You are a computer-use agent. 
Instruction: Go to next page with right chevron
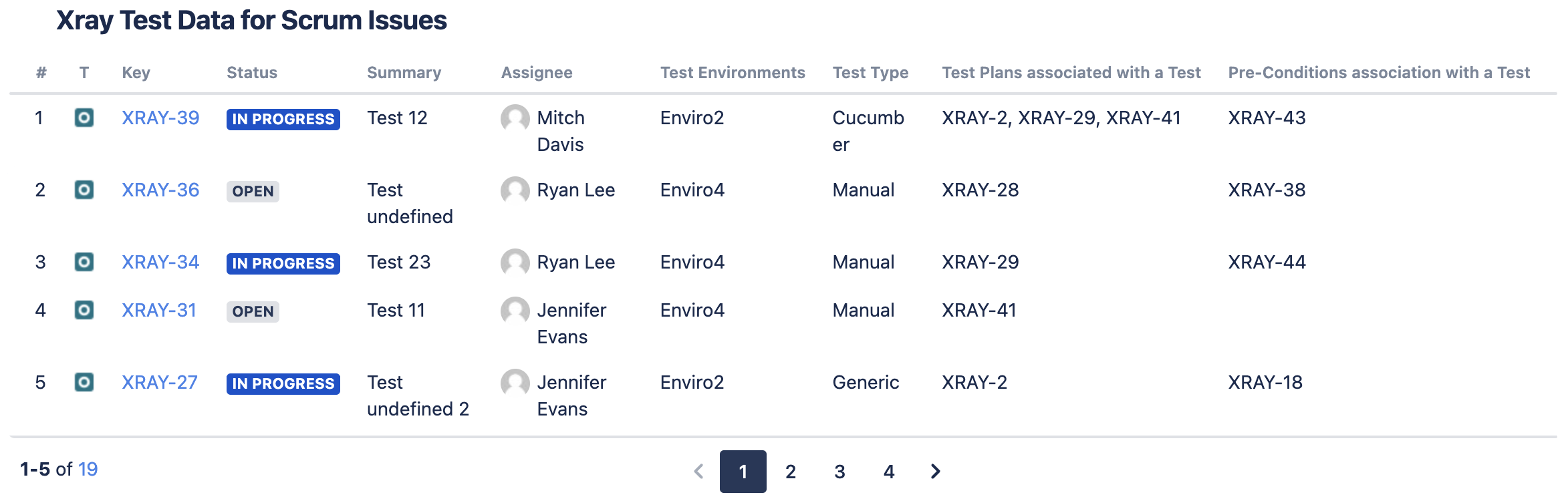pos(935,472)
